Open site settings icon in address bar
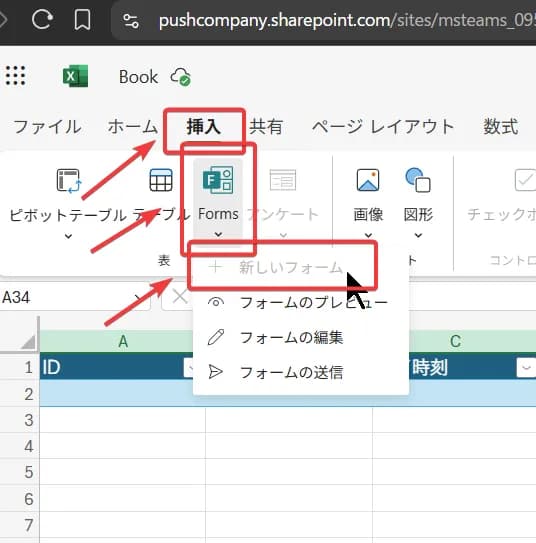Screen dimensions: 536x543 (131, 21)
